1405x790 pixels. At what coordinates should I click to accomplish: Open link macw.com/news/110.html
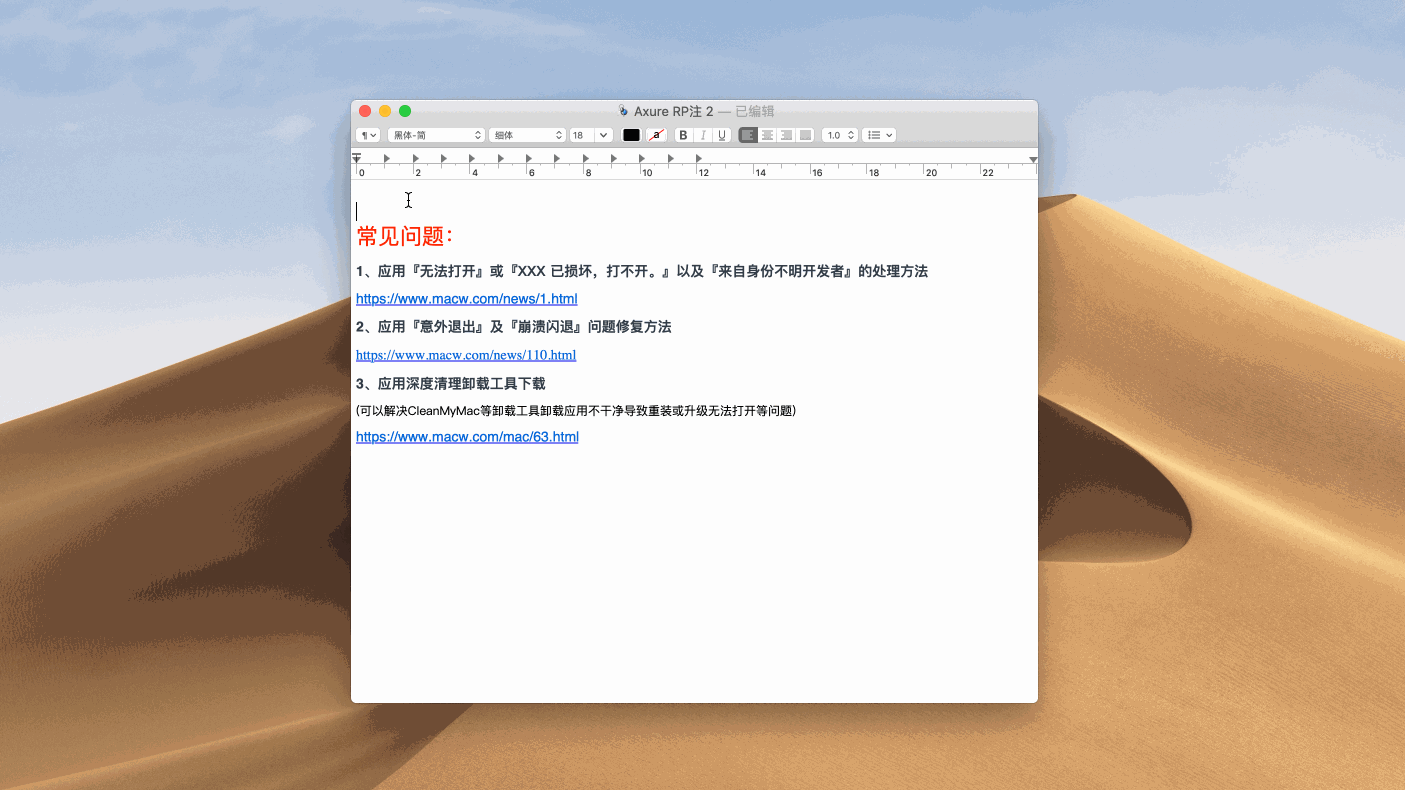tap(466, 355)
